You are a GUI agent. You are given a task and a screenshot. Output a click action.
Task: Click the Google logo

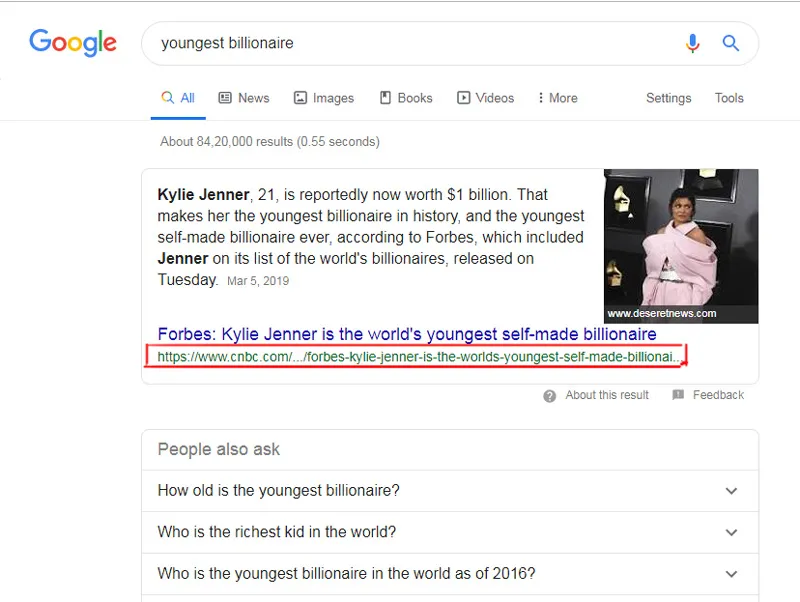(72, 42)
